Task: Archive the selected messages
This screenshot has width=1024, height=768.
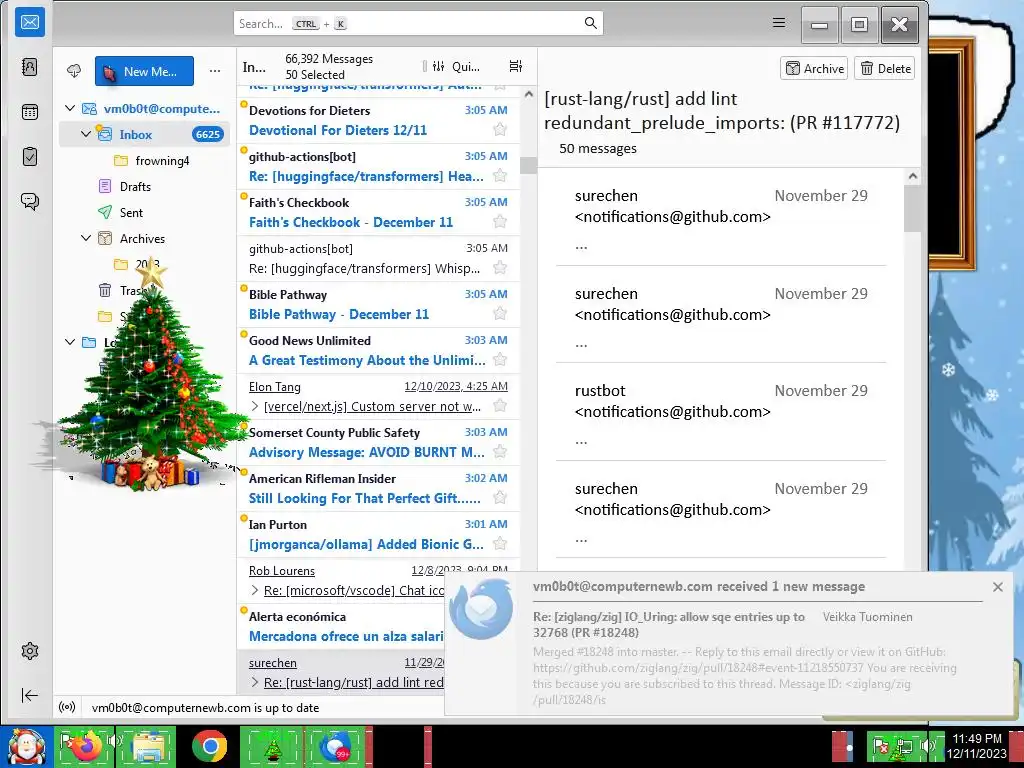Action: point(814,69)
